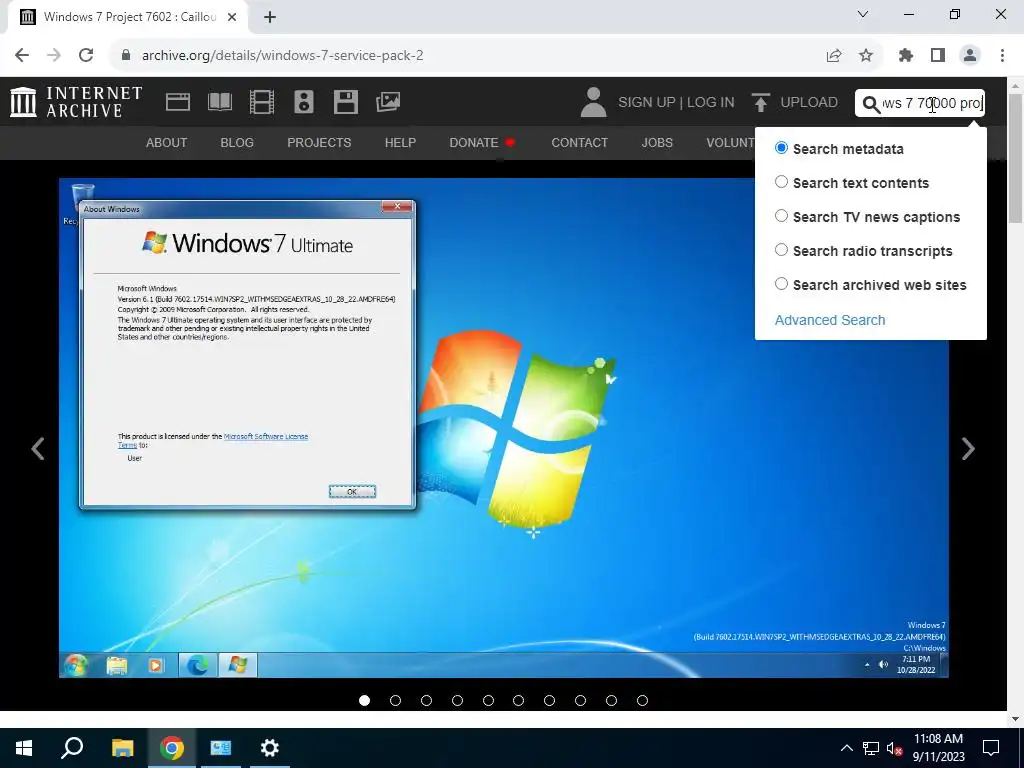Go back with the browser back arrow
Viewport: 1024px width, 768px height.
22,55
